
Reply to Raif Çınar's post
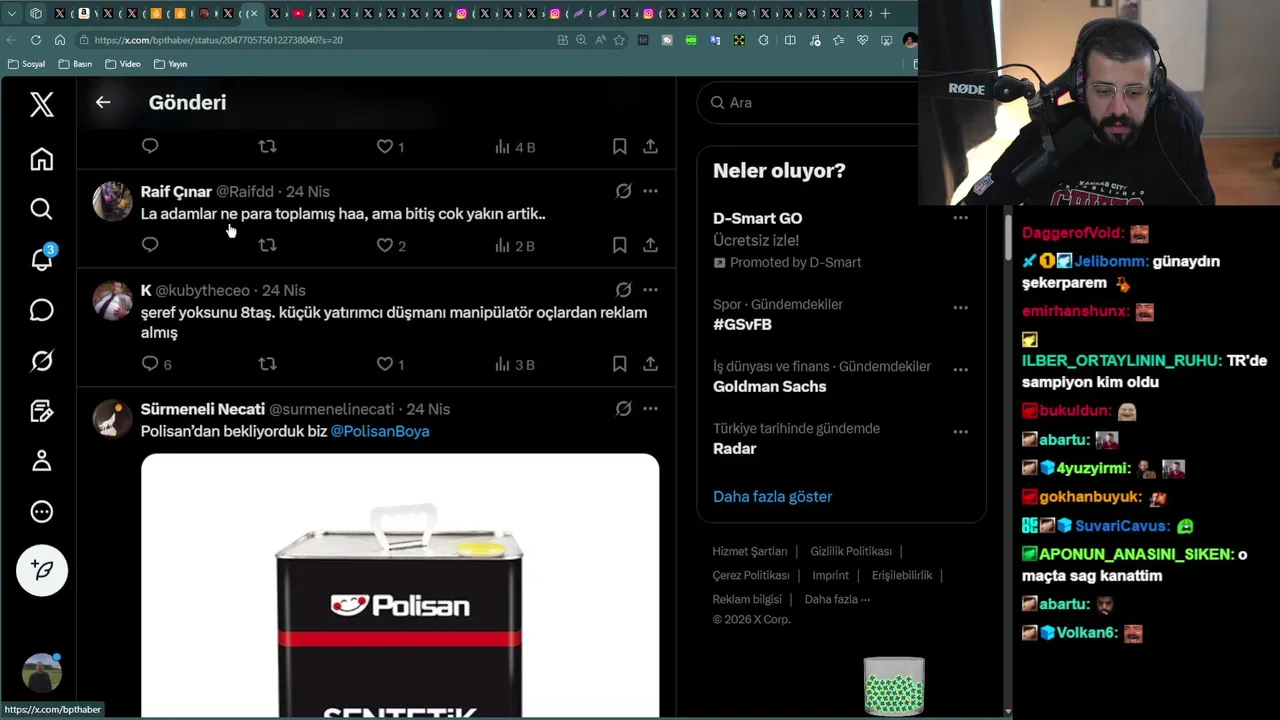point(150,245)
